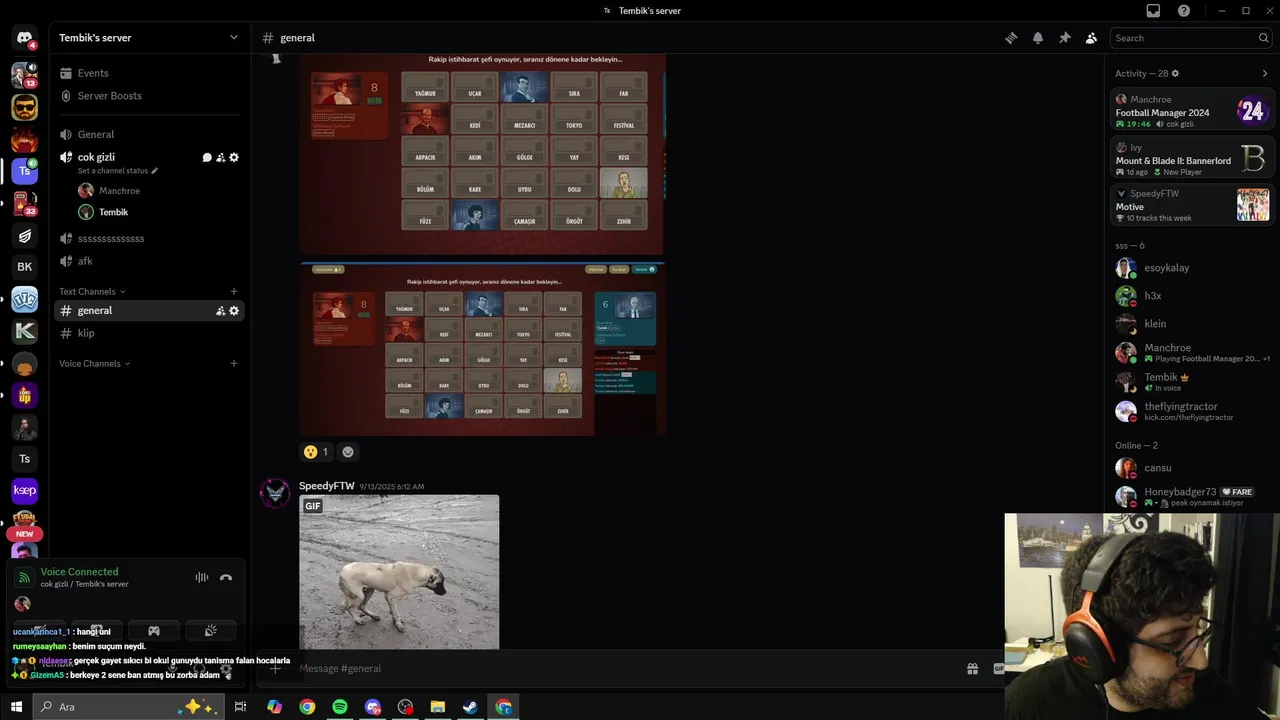
Task: Open BK server in server list
Action: click(25, 267)
